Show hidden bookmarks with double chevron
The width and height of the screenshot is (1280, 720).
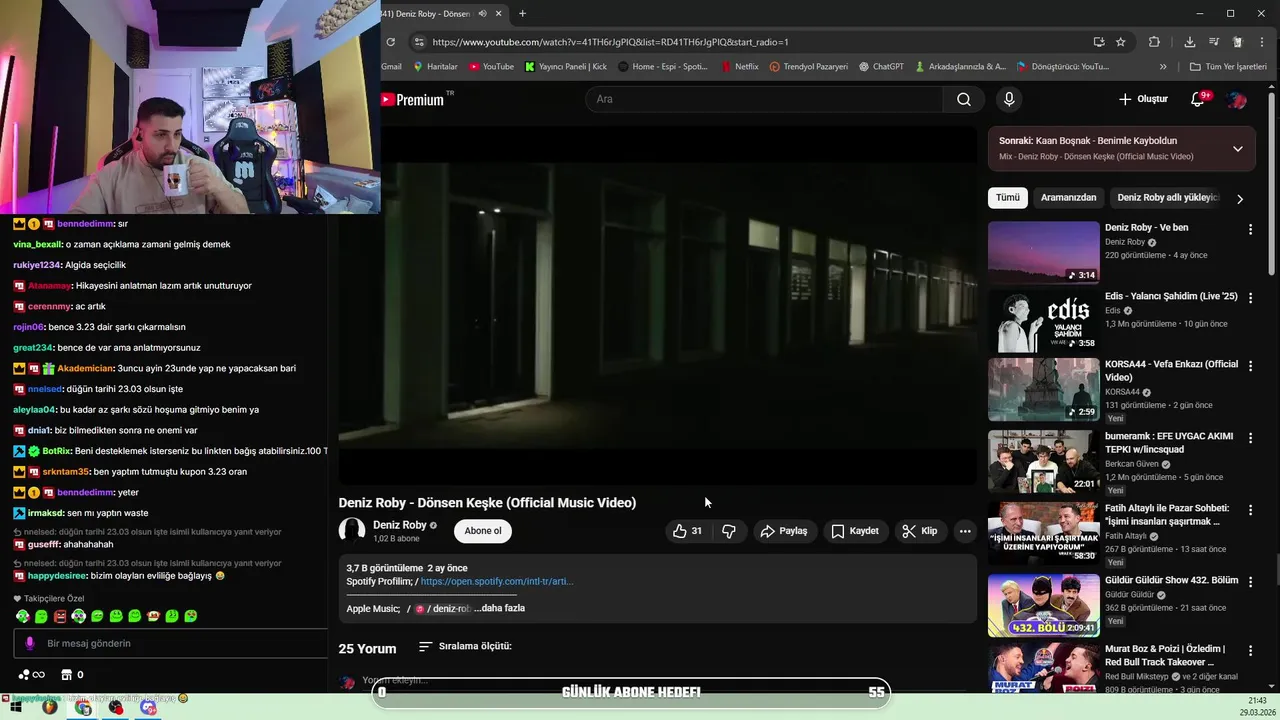pos(1163,67)
